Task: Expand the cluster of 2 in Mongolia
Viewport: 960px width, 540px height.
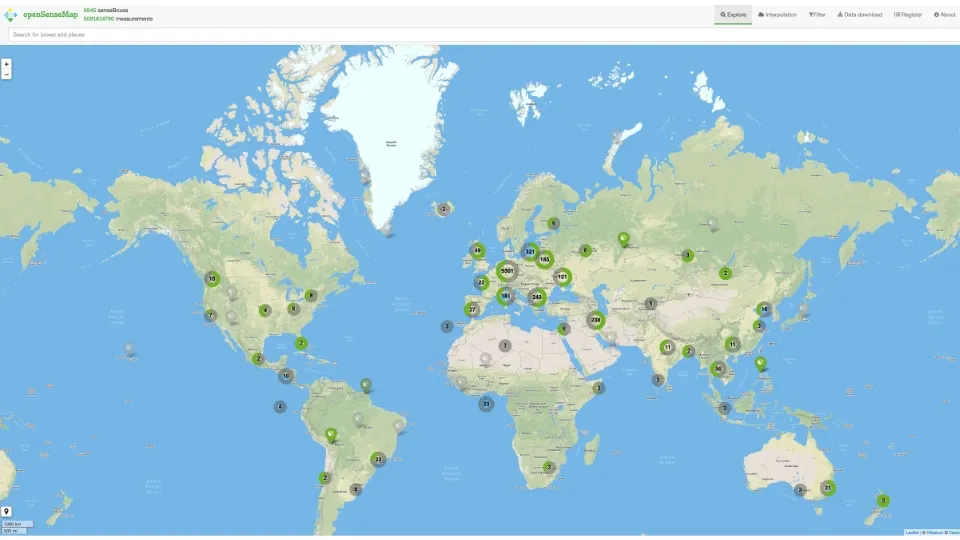Action: [x=726, y=273]
